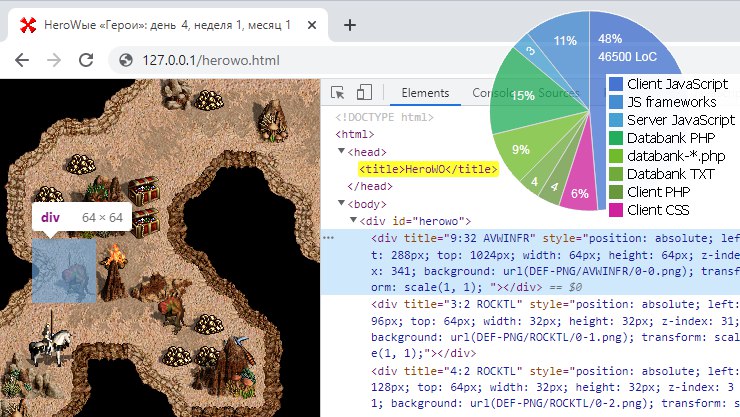Select the highlighted title HeroWO node

pyautogui.click(x=428, y=169)
